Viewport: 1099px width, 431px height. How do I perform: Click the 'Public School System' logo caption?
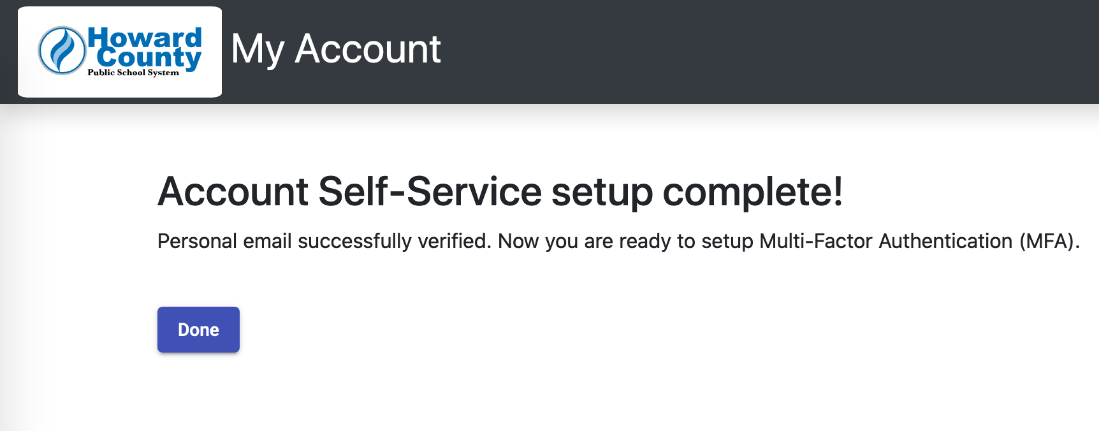point(133,72)
